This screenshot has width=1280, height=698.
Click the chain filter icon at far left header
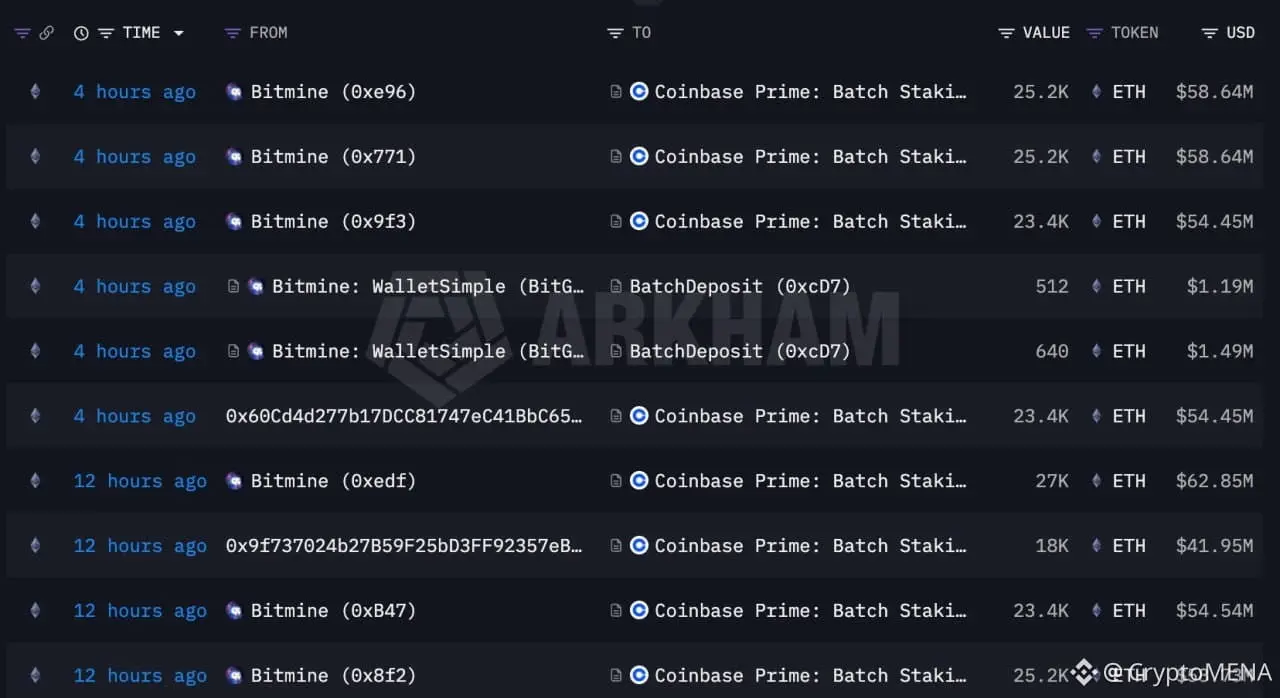point(22,33)
